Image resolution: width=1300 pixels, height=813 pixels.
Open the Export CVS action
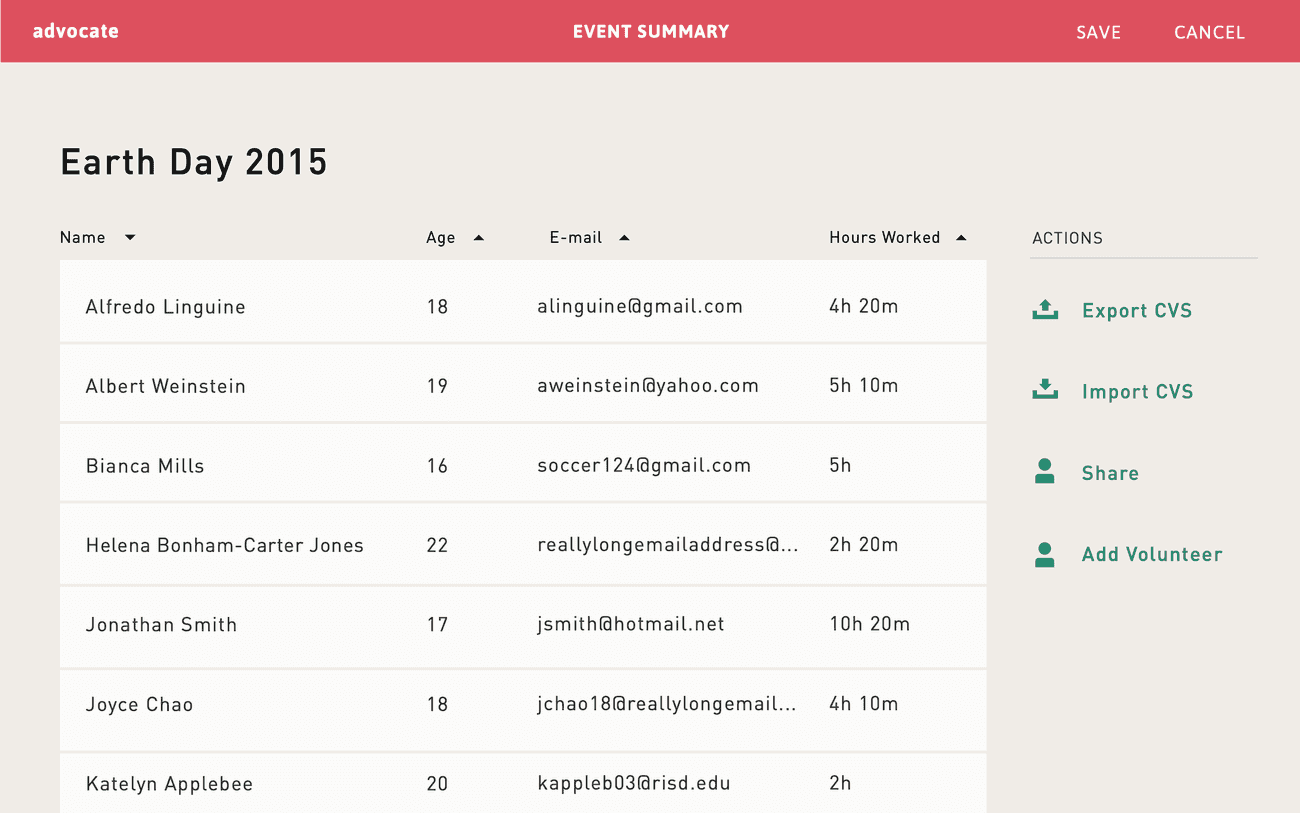pos(1137,311)
